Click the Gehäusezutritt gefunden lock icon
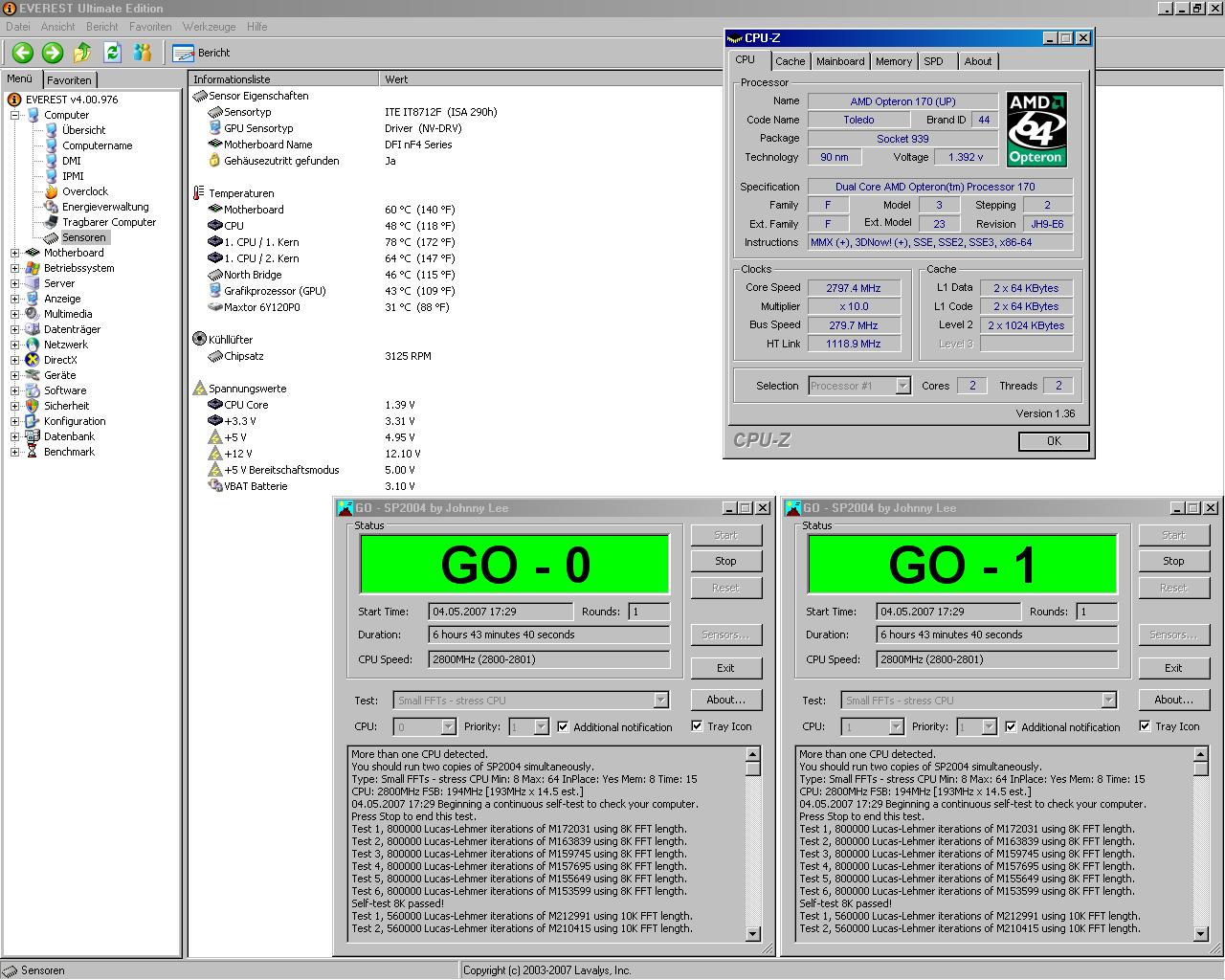Image resolution: width=1225 pixels, height=980 pixels. point(215,161)
